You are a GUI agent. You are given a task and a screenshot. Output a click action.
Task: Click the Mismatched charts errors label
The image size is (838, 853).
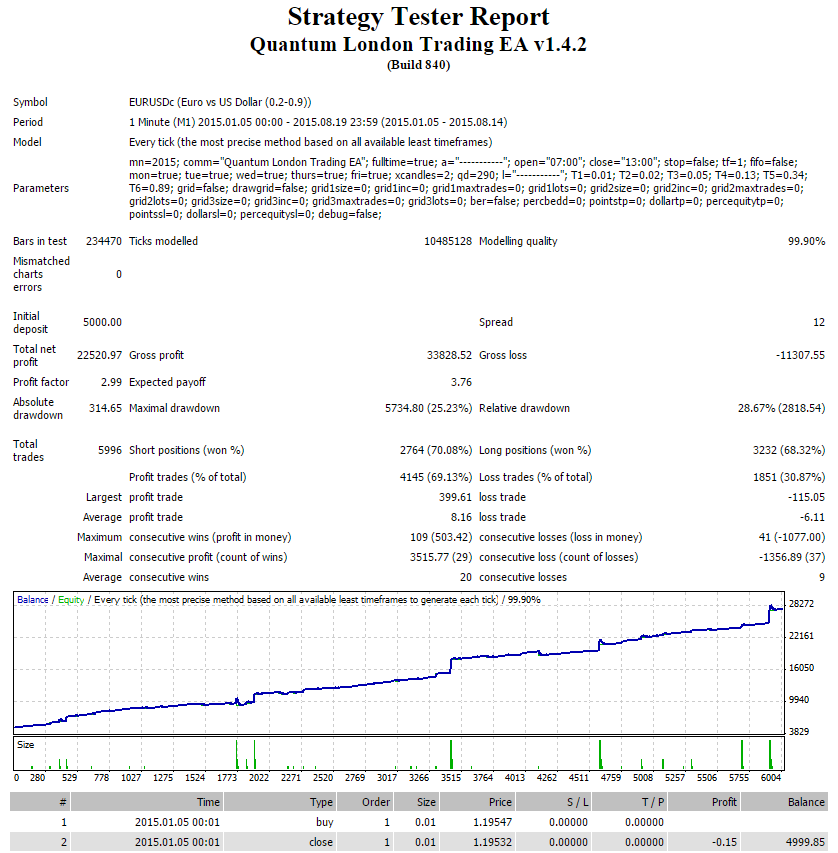pos(41,274)
